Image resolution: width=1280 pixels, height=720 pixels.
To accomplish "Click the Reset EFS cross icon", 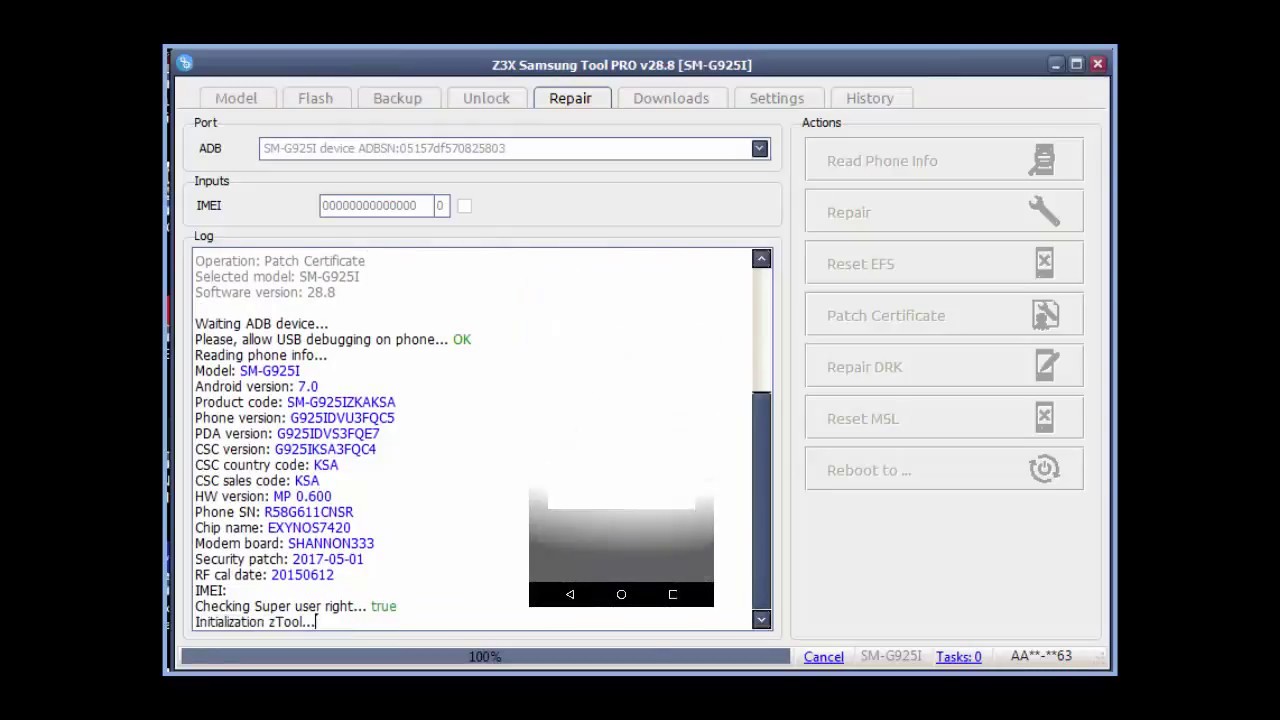I will (1044, 263).
